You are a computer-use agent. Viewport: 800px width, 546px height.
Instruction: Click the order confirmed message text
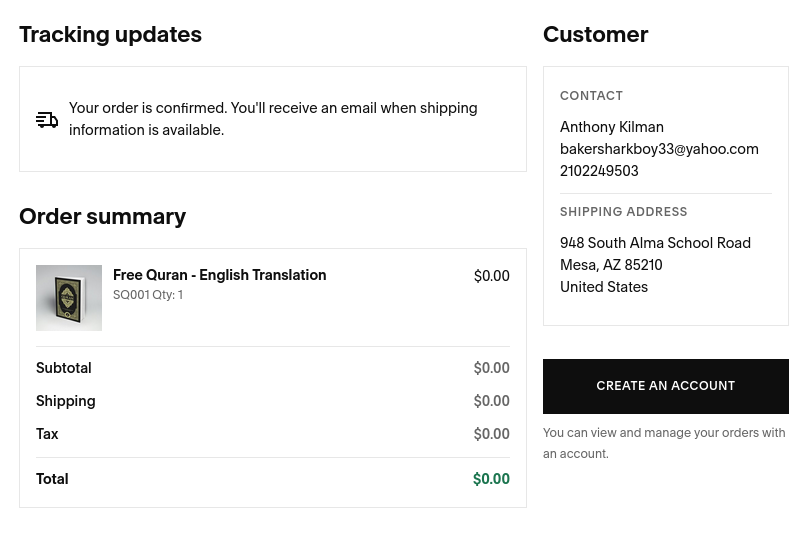272,119
